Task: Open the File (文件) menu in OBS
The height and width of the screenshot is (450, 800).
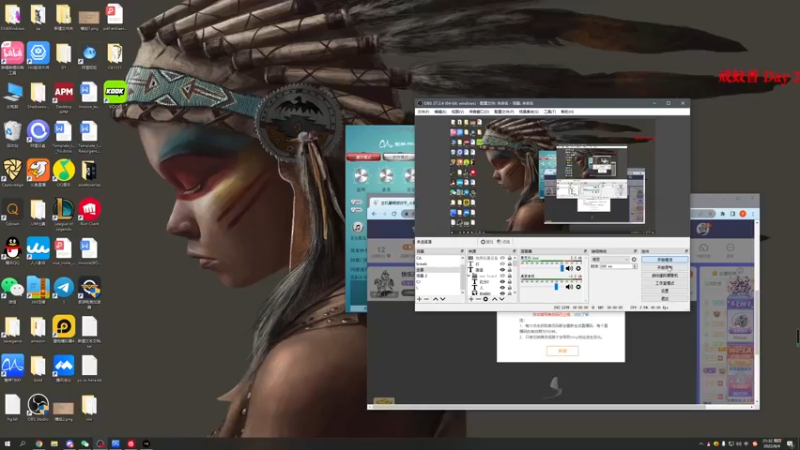Action: [x=423, y=111]
